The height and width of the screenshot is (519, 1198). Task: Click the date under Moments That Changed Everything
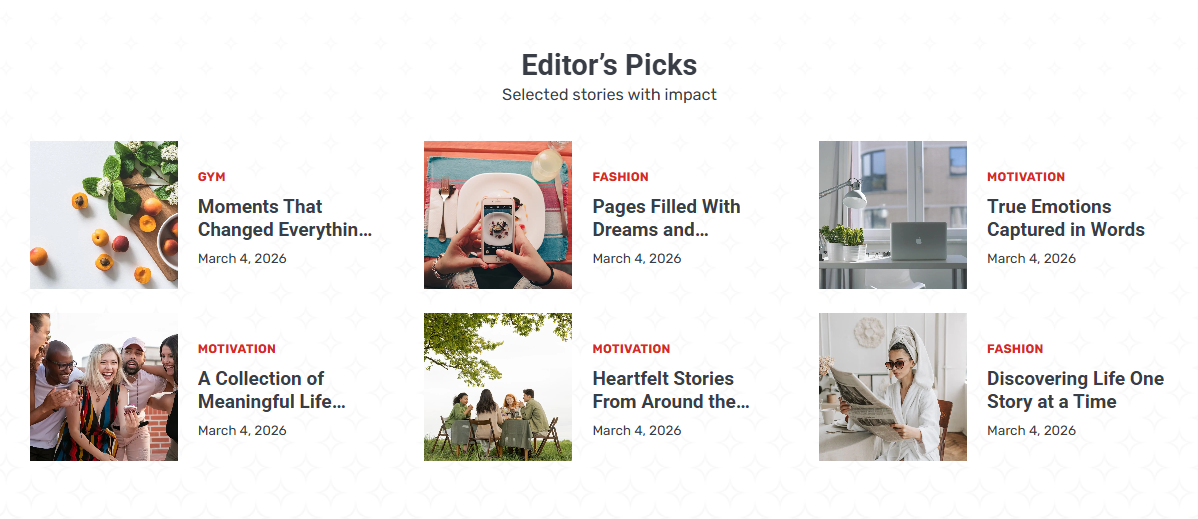242,258
